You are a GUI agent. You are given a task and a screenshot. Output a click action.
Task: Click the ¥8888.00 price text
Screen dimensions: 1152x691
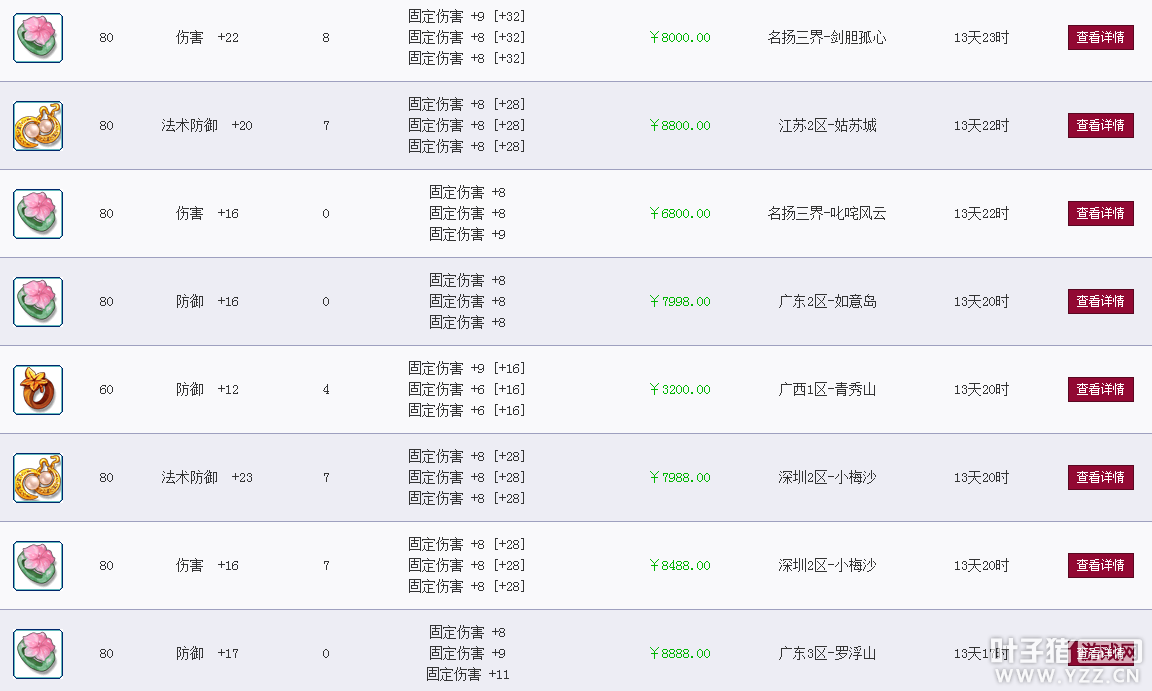coord(680,654)
